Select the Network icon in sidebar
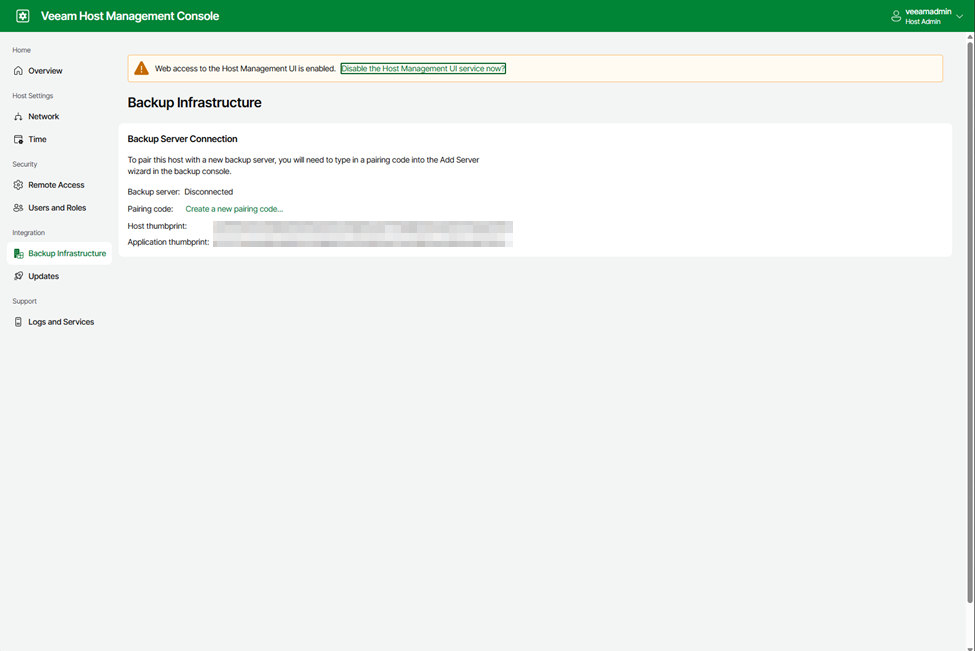The height and width of the screenshot is (651, 975). [x=18, y=117]
